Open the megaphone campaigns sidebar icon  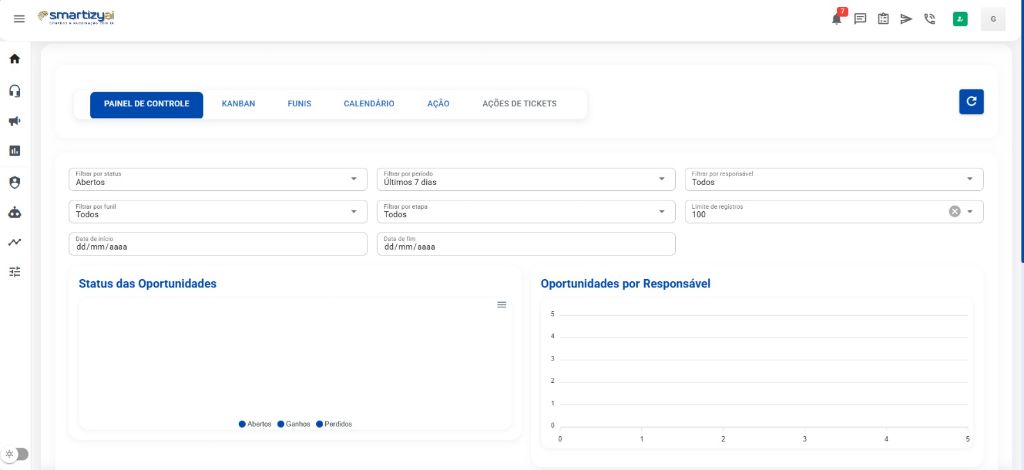click(14, 121)
